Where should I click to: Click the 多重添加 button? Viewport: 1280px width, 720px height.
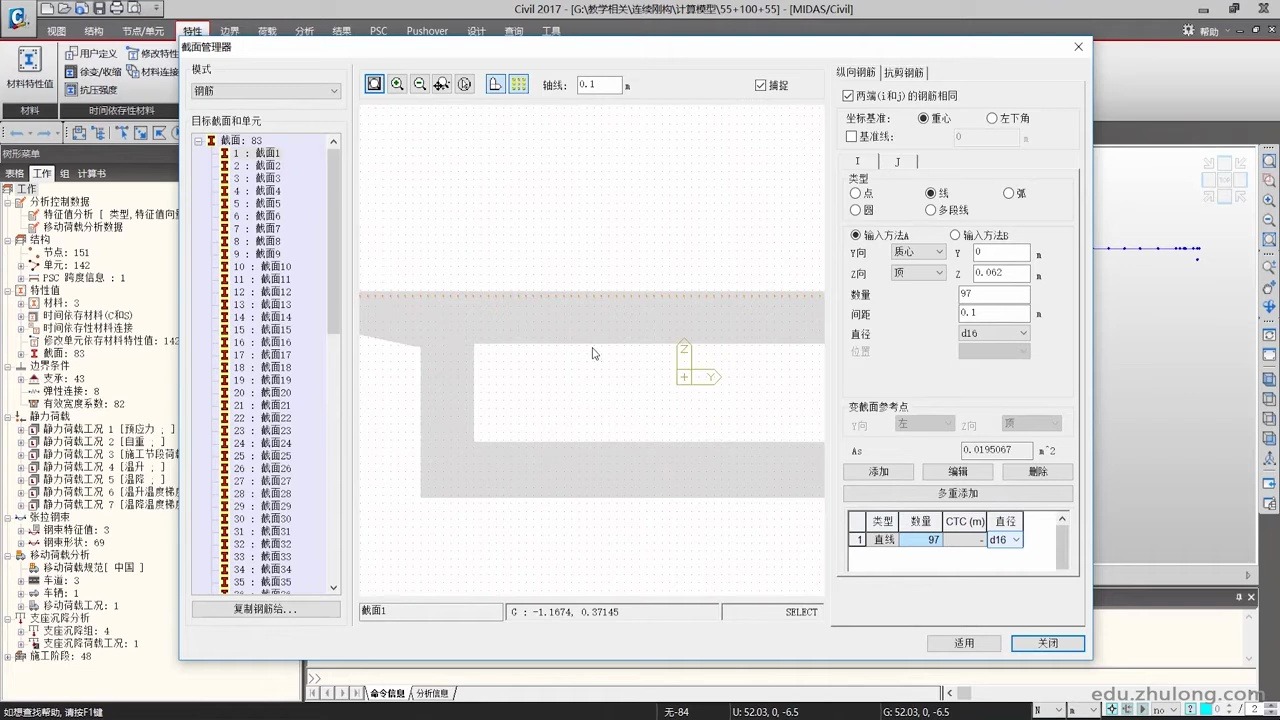click(x=958, y=494)
